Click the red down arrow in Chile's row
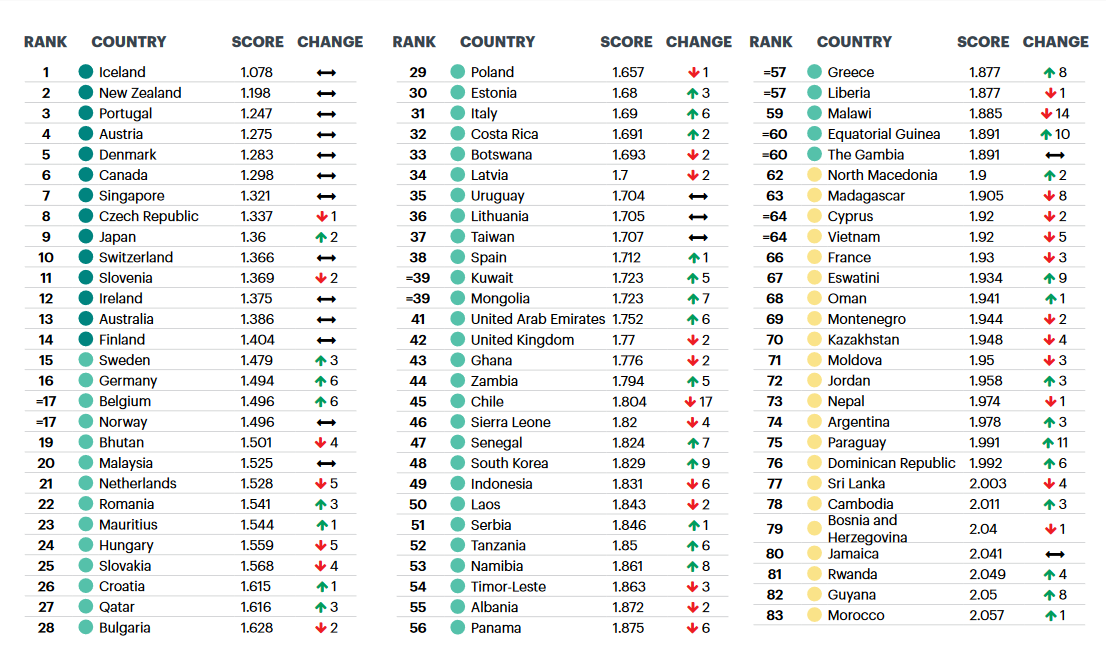The width and height of the screenshot is (1106, 660). pyautogui.click(x=690, y=401)
